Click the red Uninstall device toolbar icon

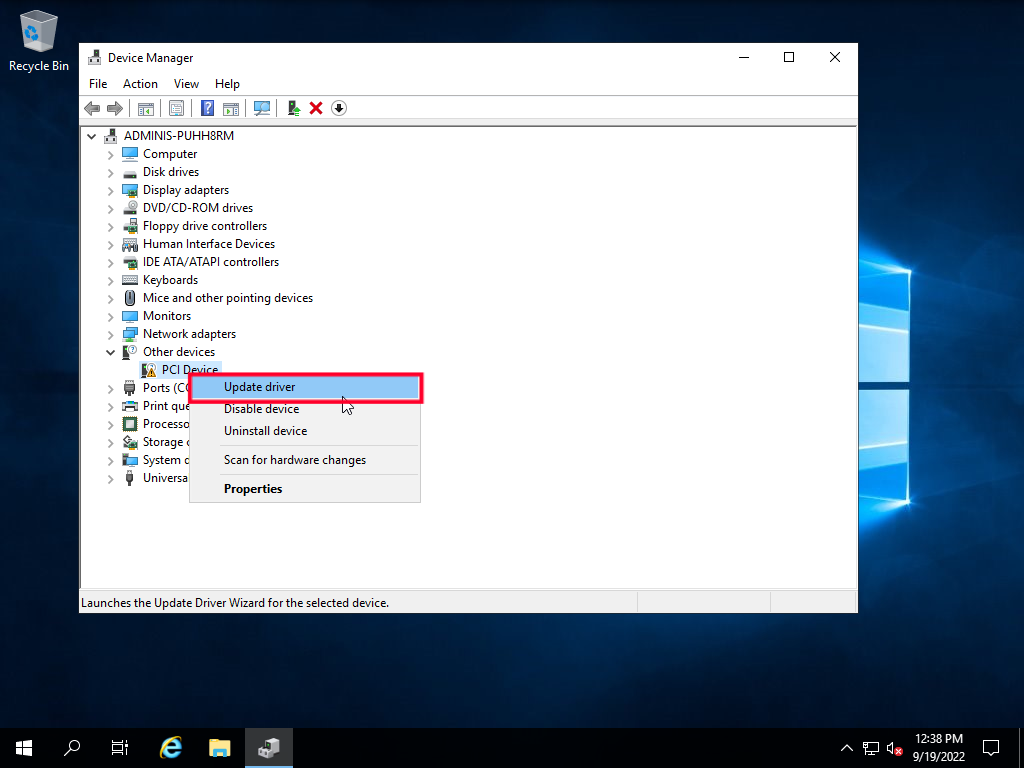[316, 108]
